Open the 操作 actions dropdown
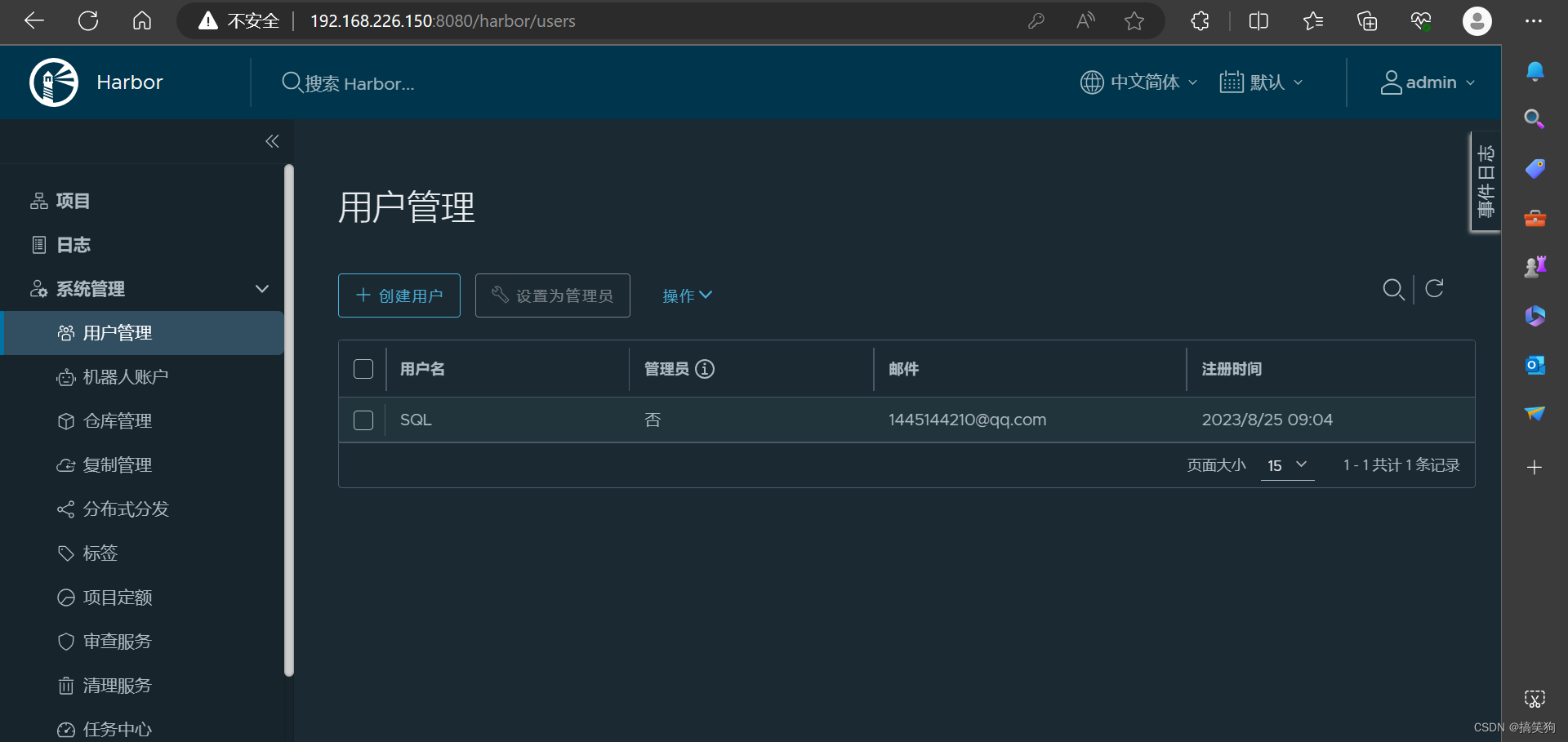Image resolution: width=1568 pixels, height=742 pixels. [x=687, y=295]
